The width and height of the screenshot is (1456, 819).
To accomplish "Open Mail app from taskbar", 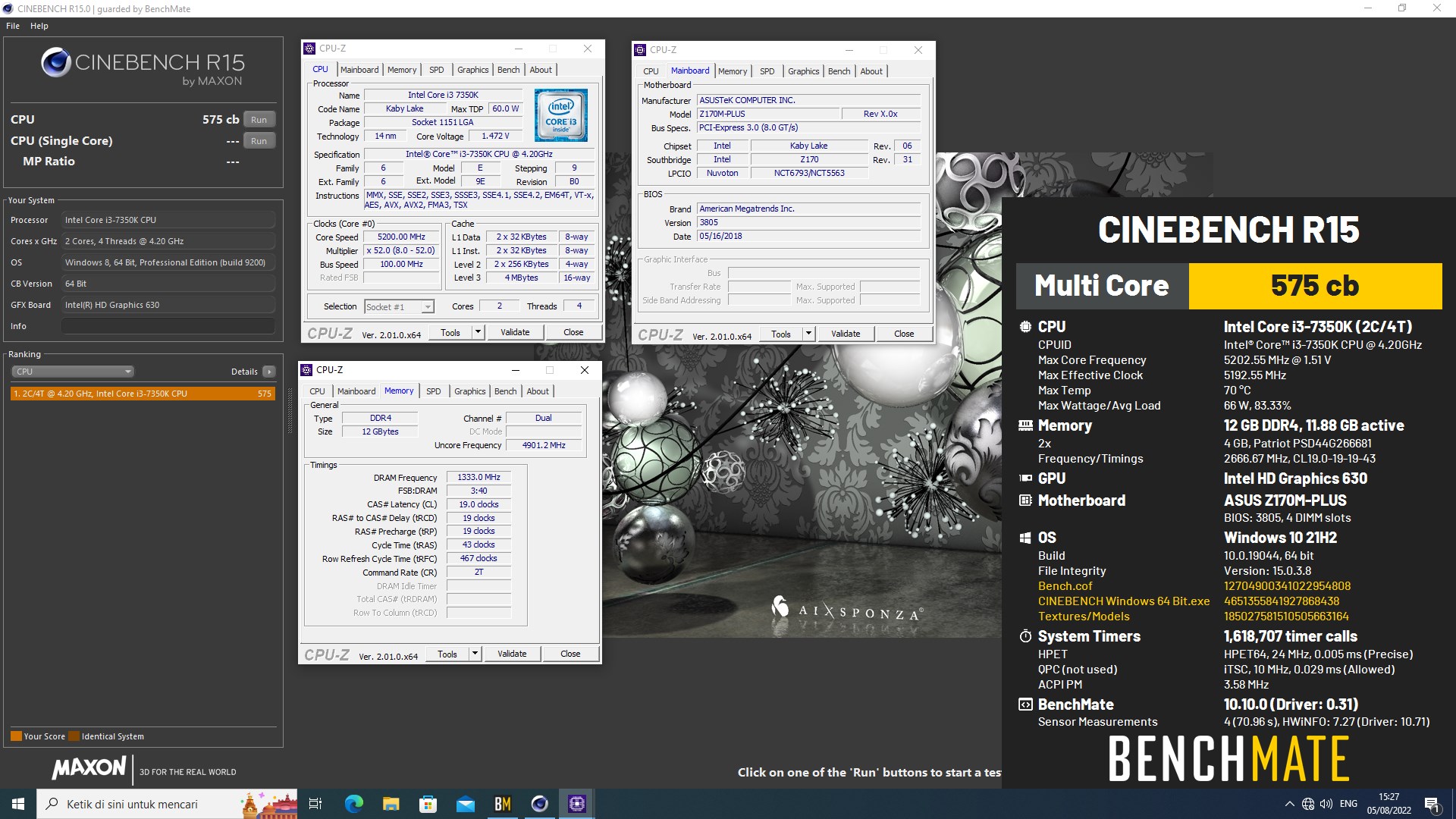I will coord(465,804).
